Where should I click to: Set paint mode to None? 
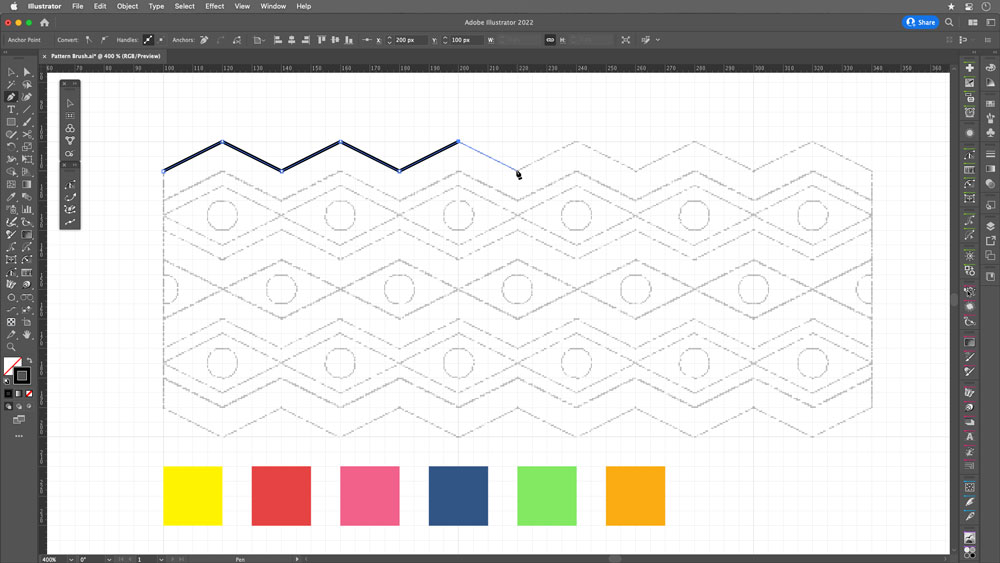(29, 394)
